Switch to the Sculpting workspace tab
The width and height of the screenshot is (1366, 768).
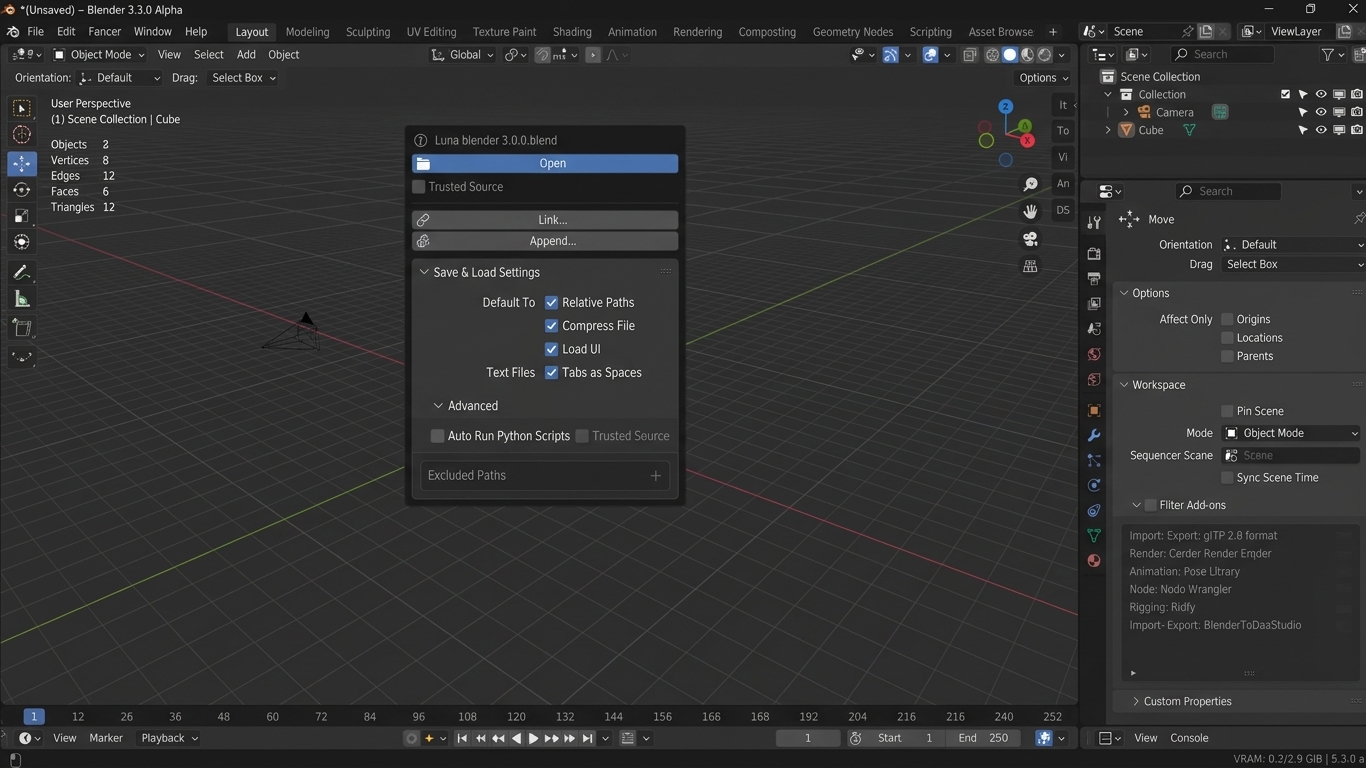(368, 32)
